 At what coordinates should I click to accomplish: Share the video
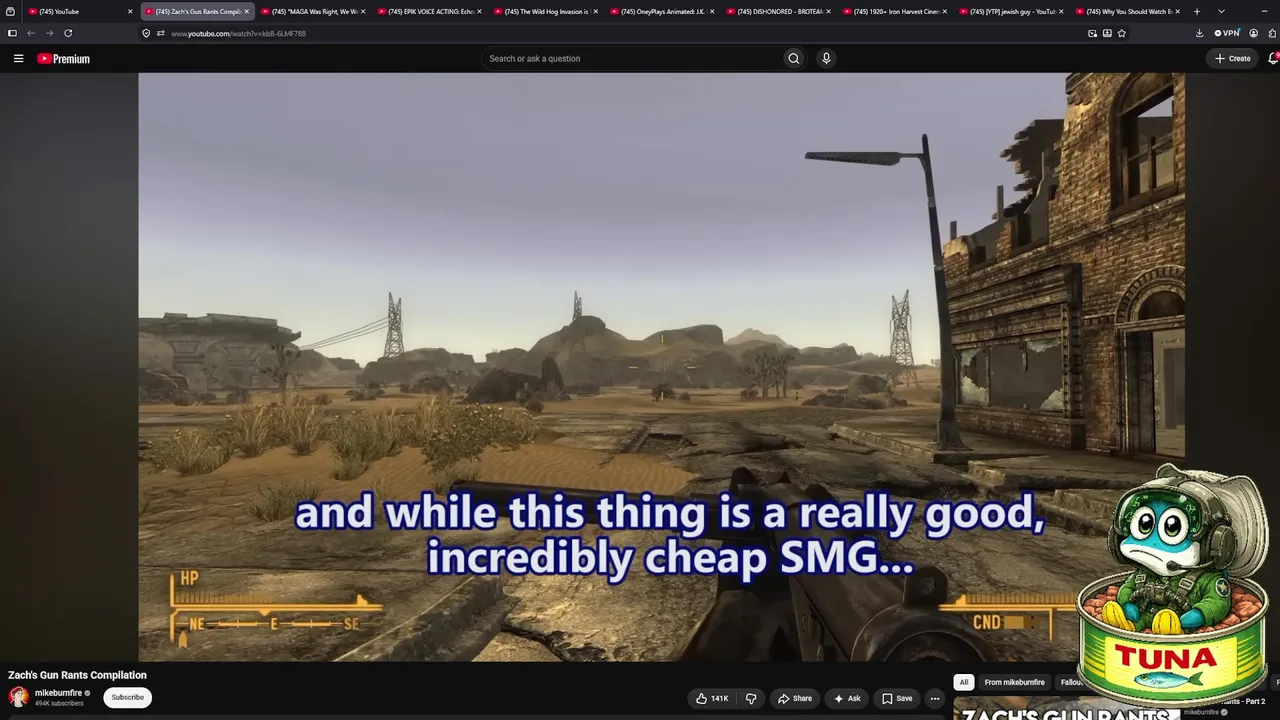point(795,698)
